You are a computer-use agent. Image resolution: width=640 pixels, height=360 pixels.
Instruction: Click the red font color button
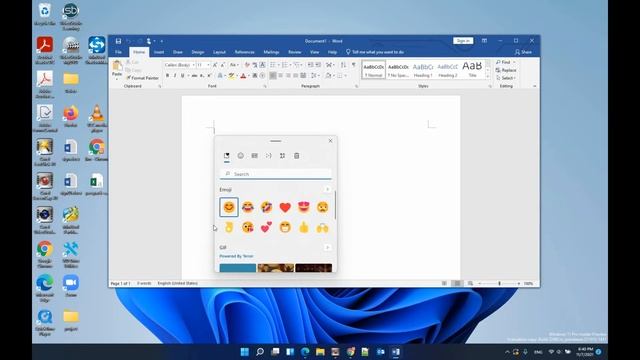(243, 76)
